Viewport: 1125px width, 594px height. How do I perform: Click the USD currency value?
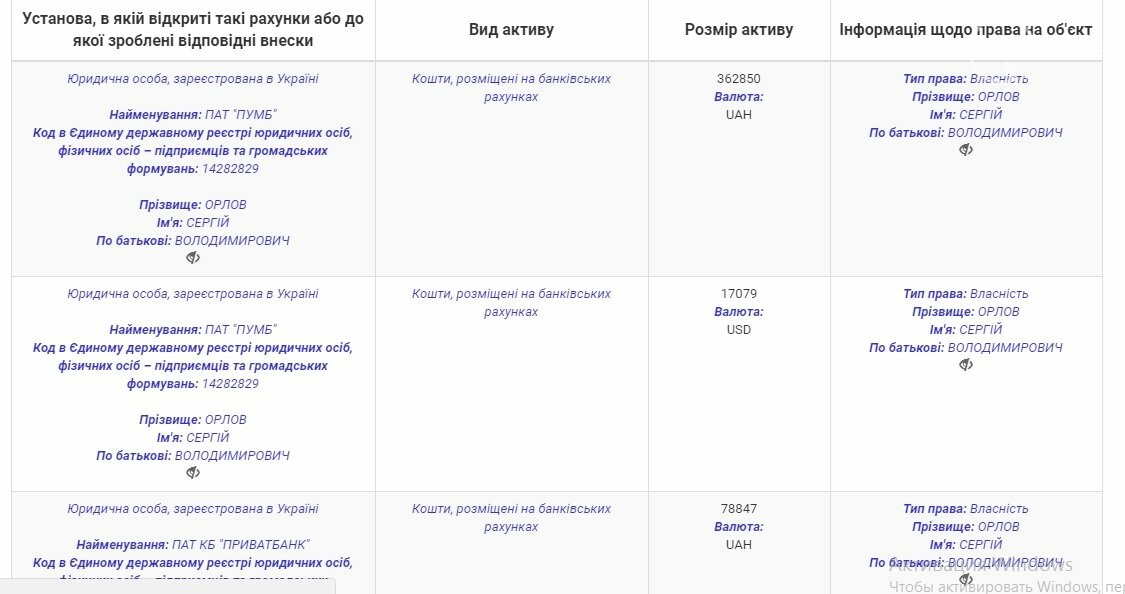[x=738, y=330]
